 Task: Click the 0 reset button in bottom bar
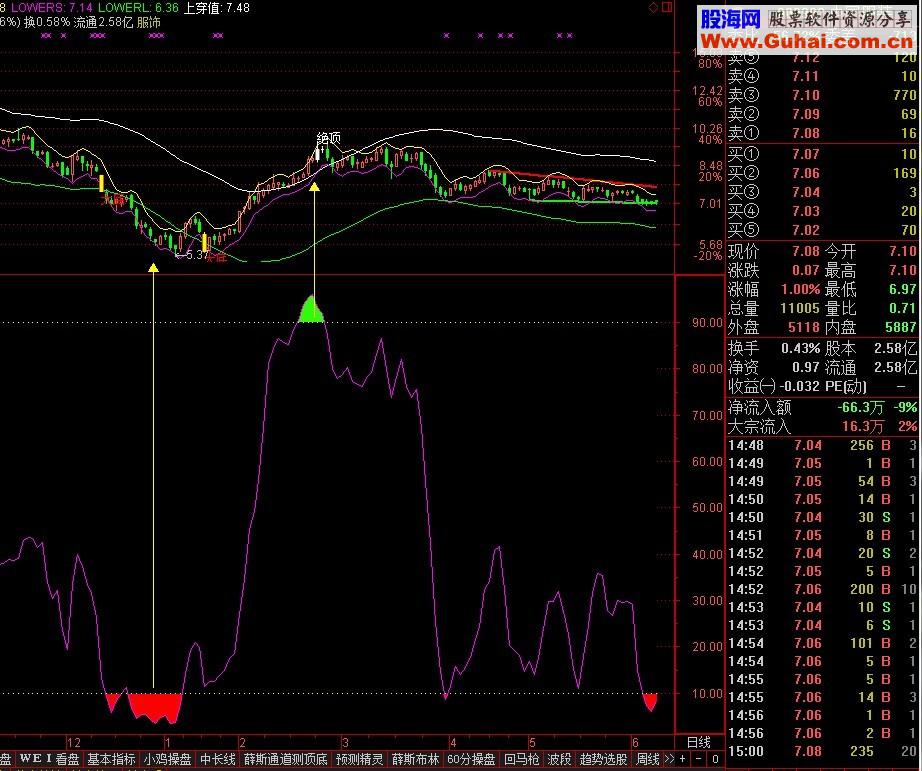(715, 759)
